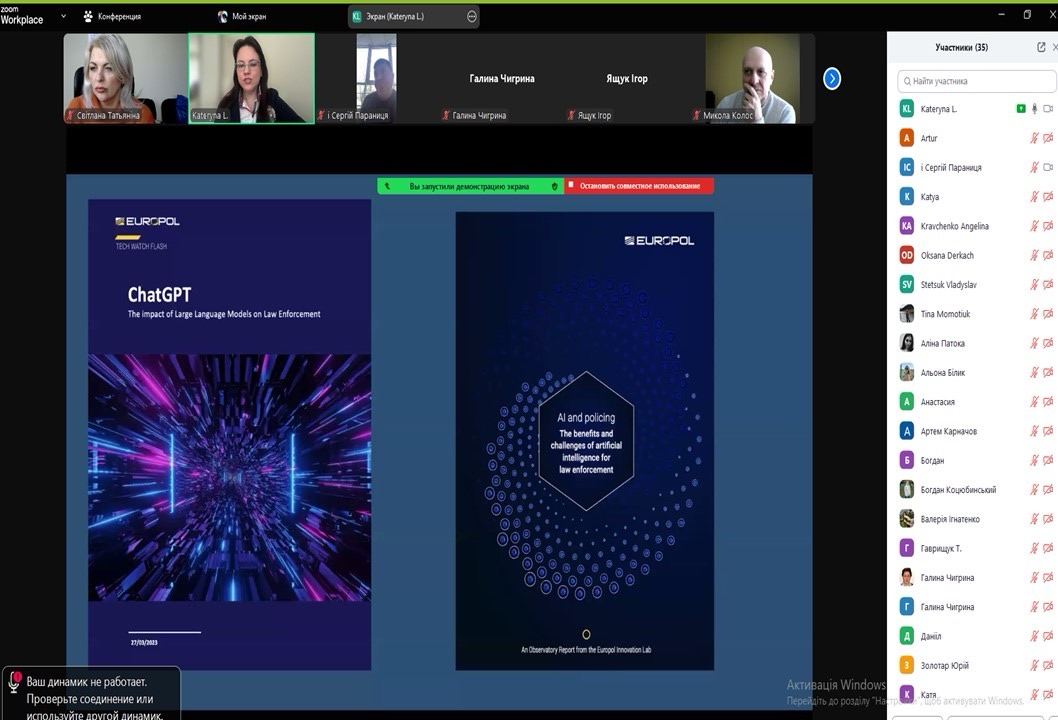Switch to the Конференция tab
Screen dimensions: 1058x720
click(112, 16)
